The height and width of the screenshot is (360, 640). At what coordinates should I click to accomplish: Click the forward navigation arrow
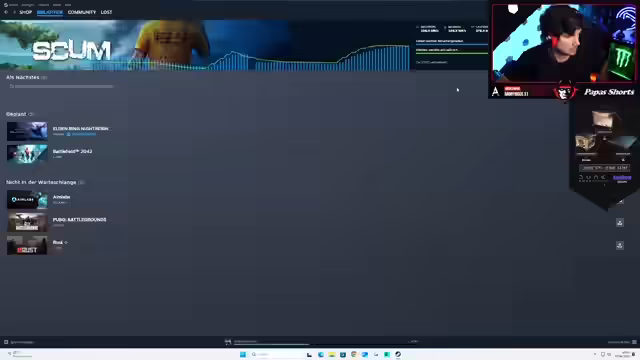tap(14, 12)
